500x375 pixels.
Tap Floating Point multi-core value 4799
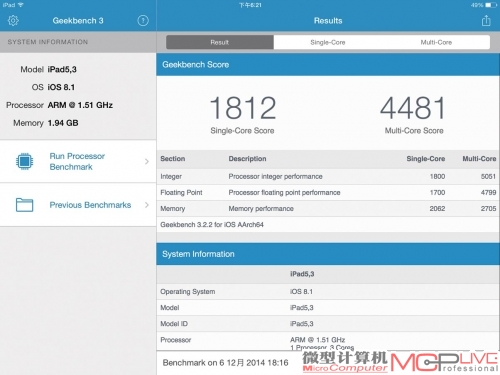(488, 192)
